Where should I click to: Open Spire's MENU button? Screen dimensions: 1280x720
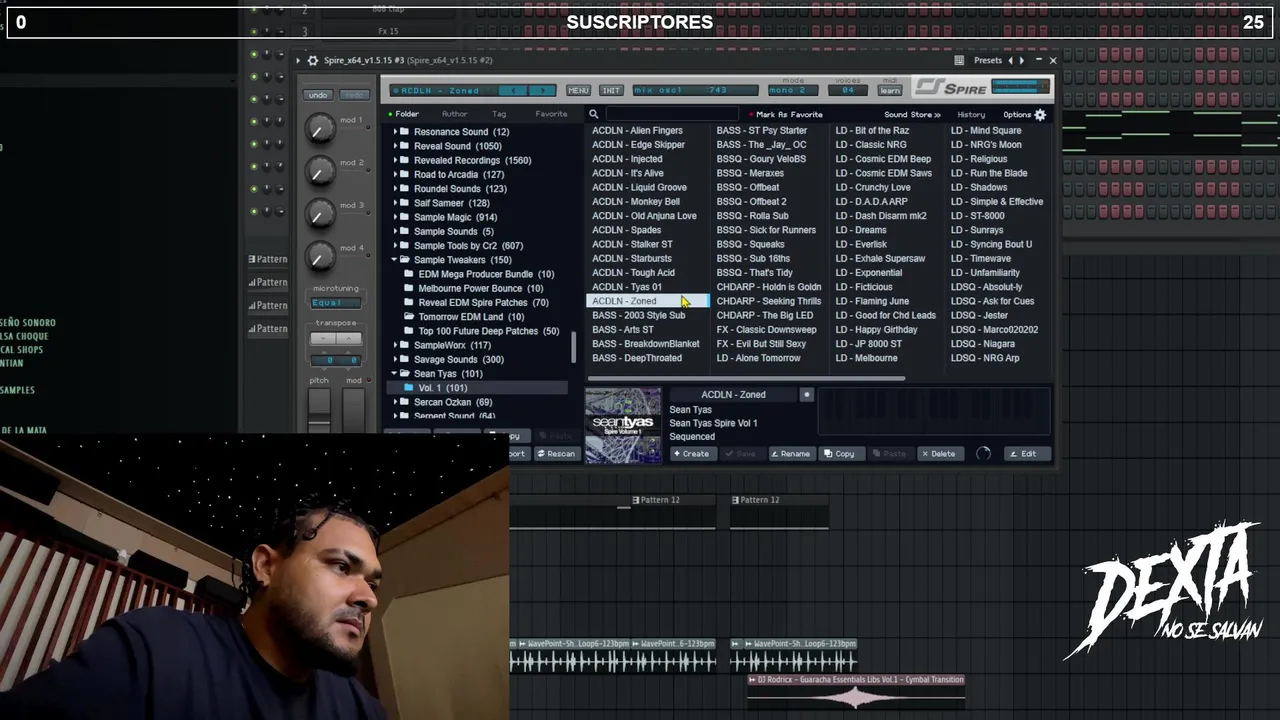pos(578,91)
